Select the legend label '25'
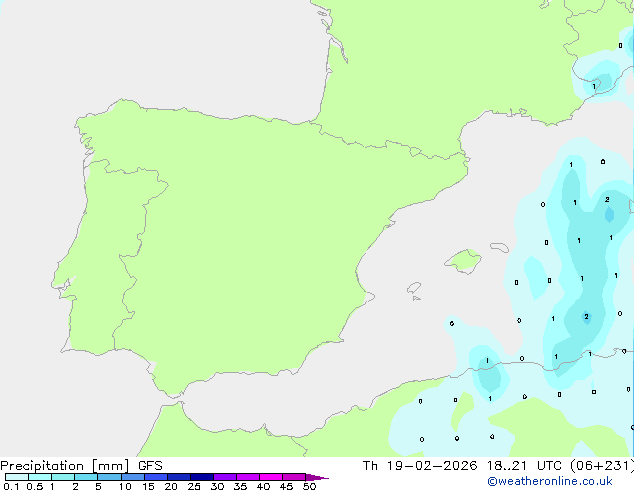This screenshot has height=490, width=634. coord(194,486)
